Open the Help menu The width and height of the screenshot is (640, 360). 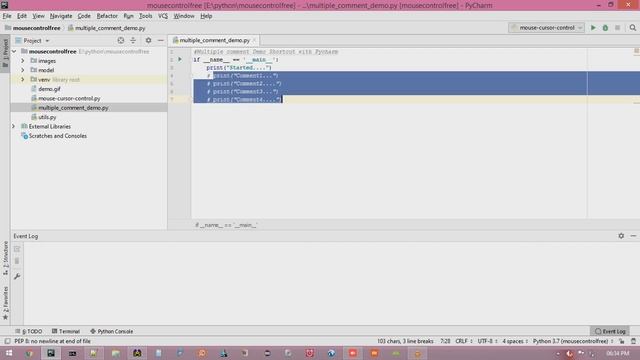(206, 16)
